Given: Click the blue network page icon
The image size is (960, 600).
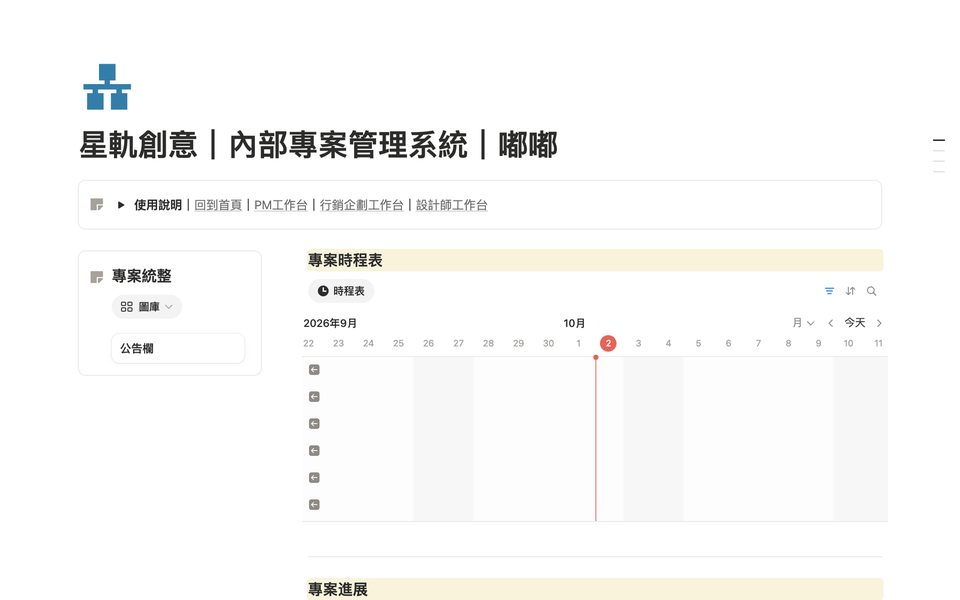Looking at the screenshot, I should (107, 87).
